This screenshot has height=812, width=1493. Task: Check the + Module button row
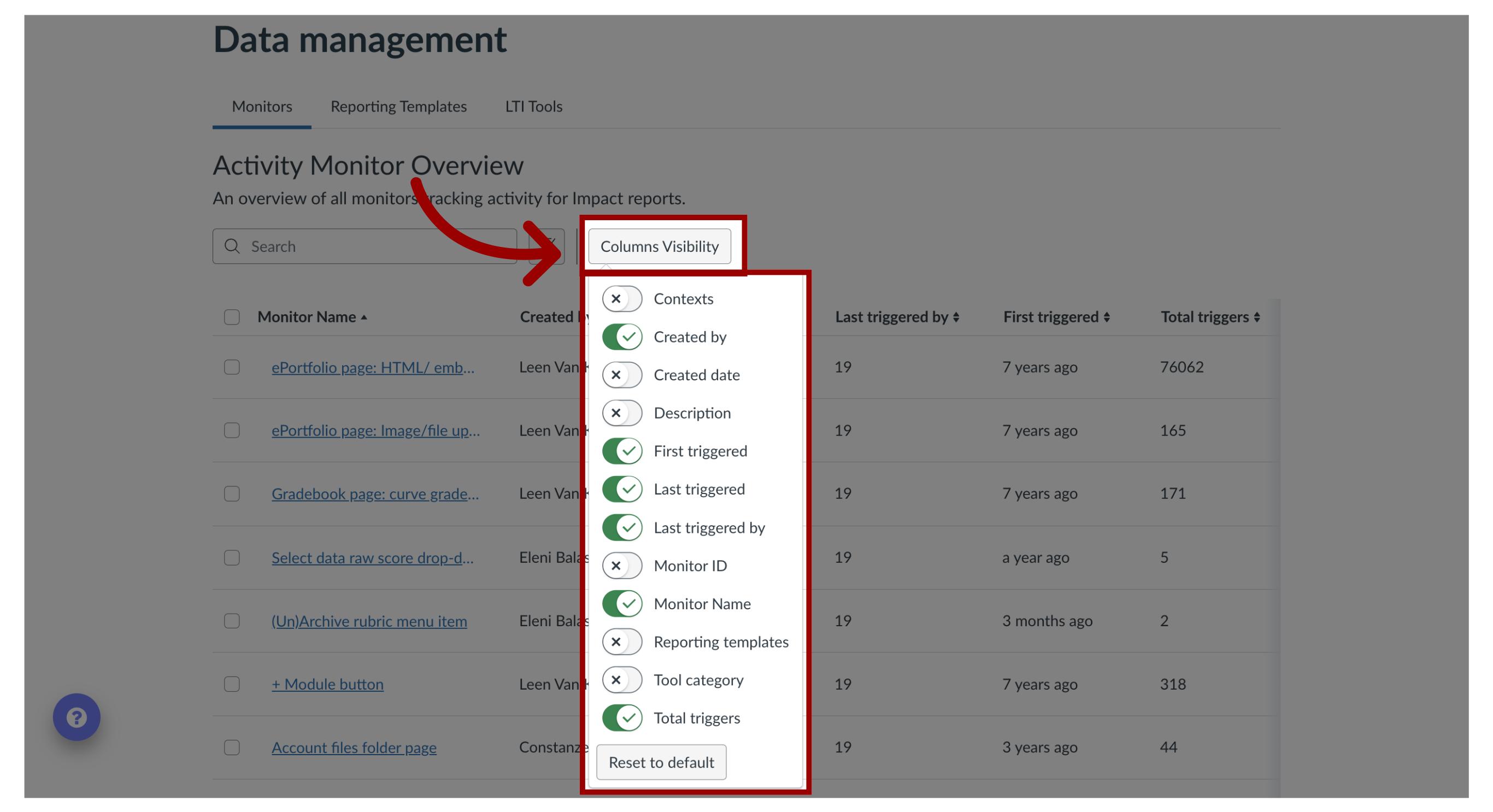(x=232, y=684)
